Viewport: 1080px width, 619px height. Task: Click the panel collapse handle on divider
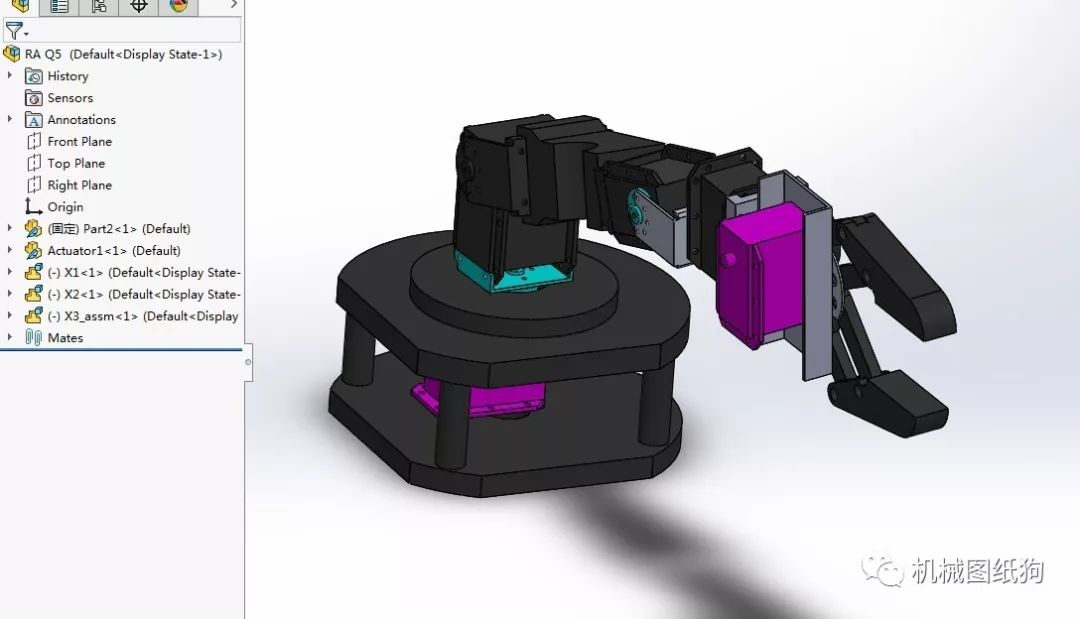click(x=248, y=362)
